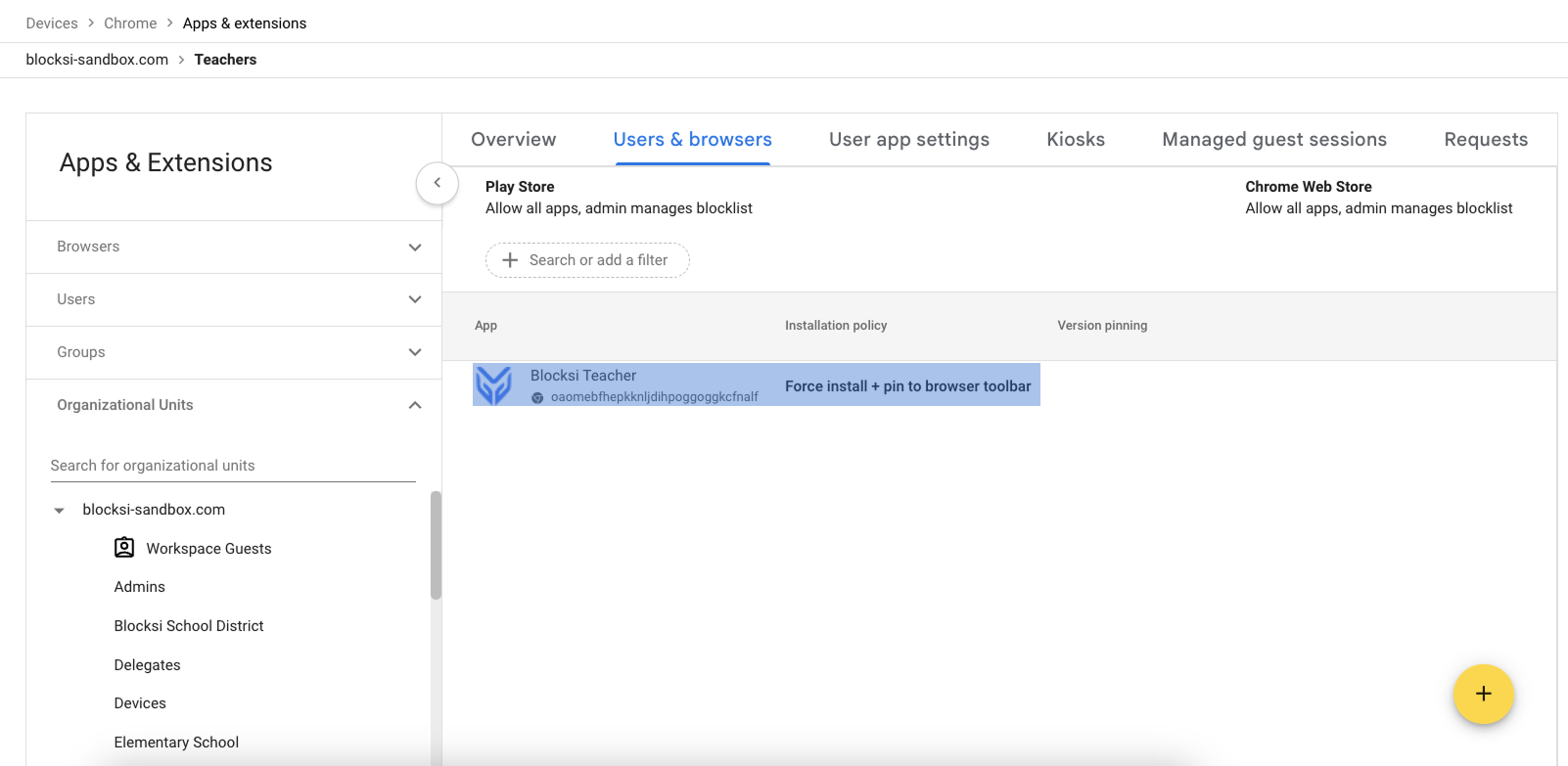Switch to the Requests tab
1568x766 pixels.
click(x=1486, y=140)
